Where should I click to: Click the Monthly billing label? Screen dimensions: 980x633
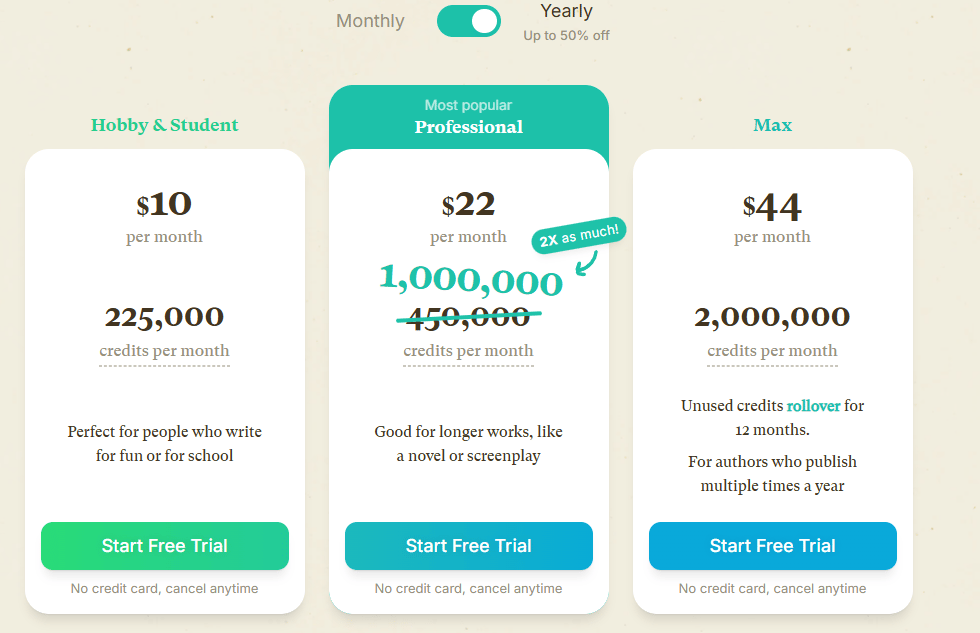click(x=369, y=20)
